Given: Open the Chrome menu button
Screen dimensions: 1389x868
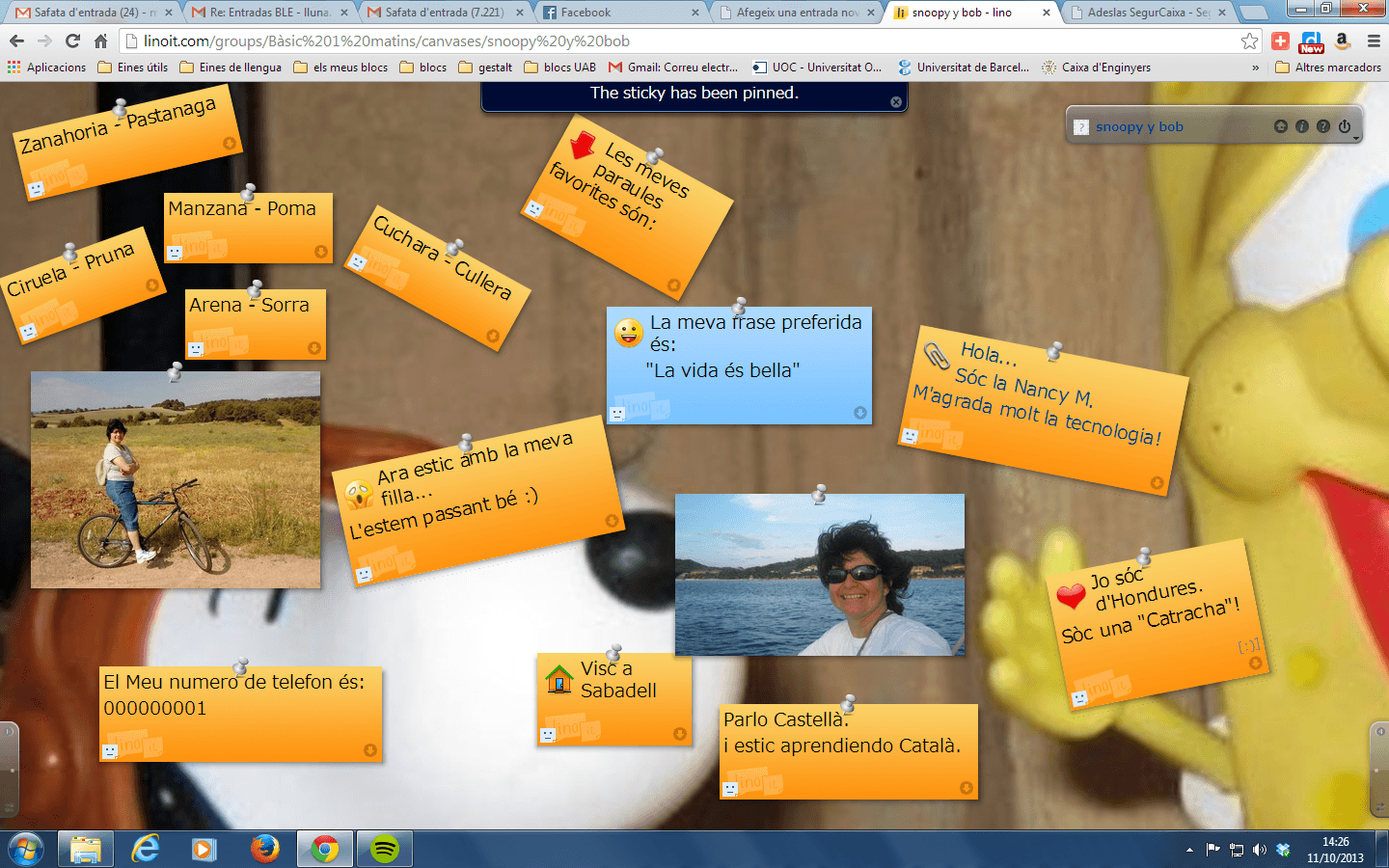Looking at the screenshot, I should 1374,41.
